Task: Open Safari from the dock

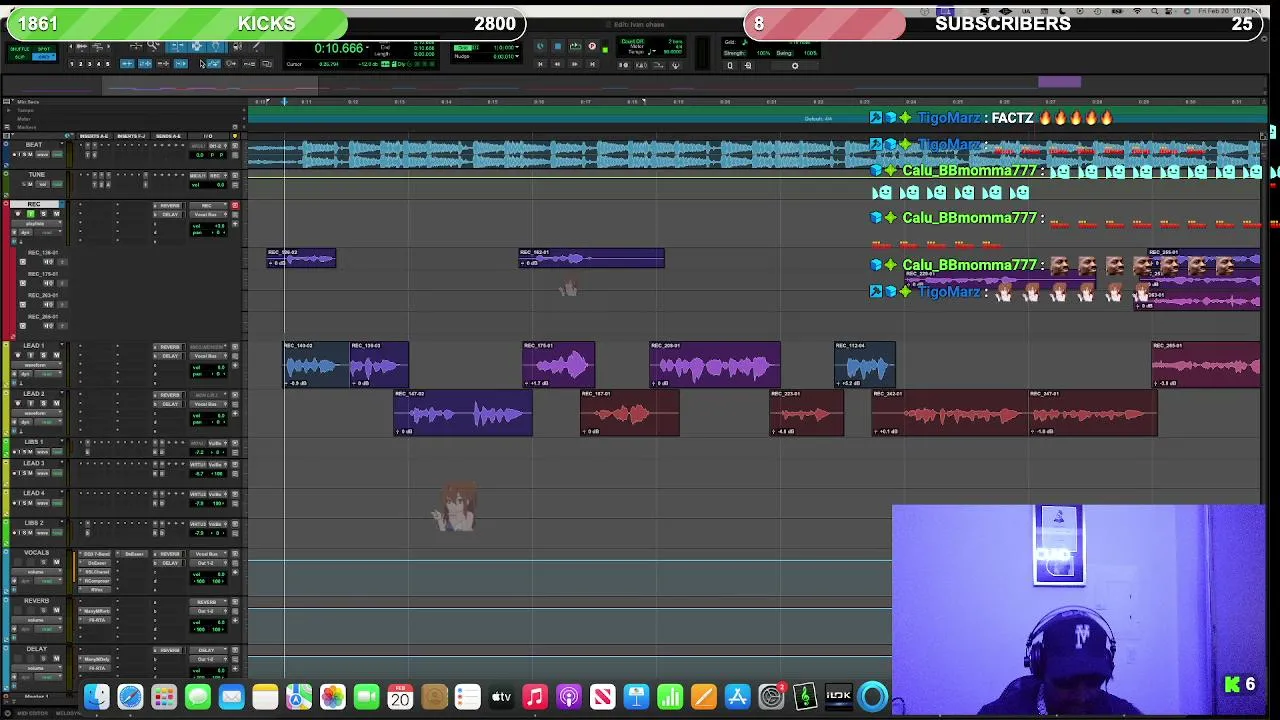Action: (130, 697)
